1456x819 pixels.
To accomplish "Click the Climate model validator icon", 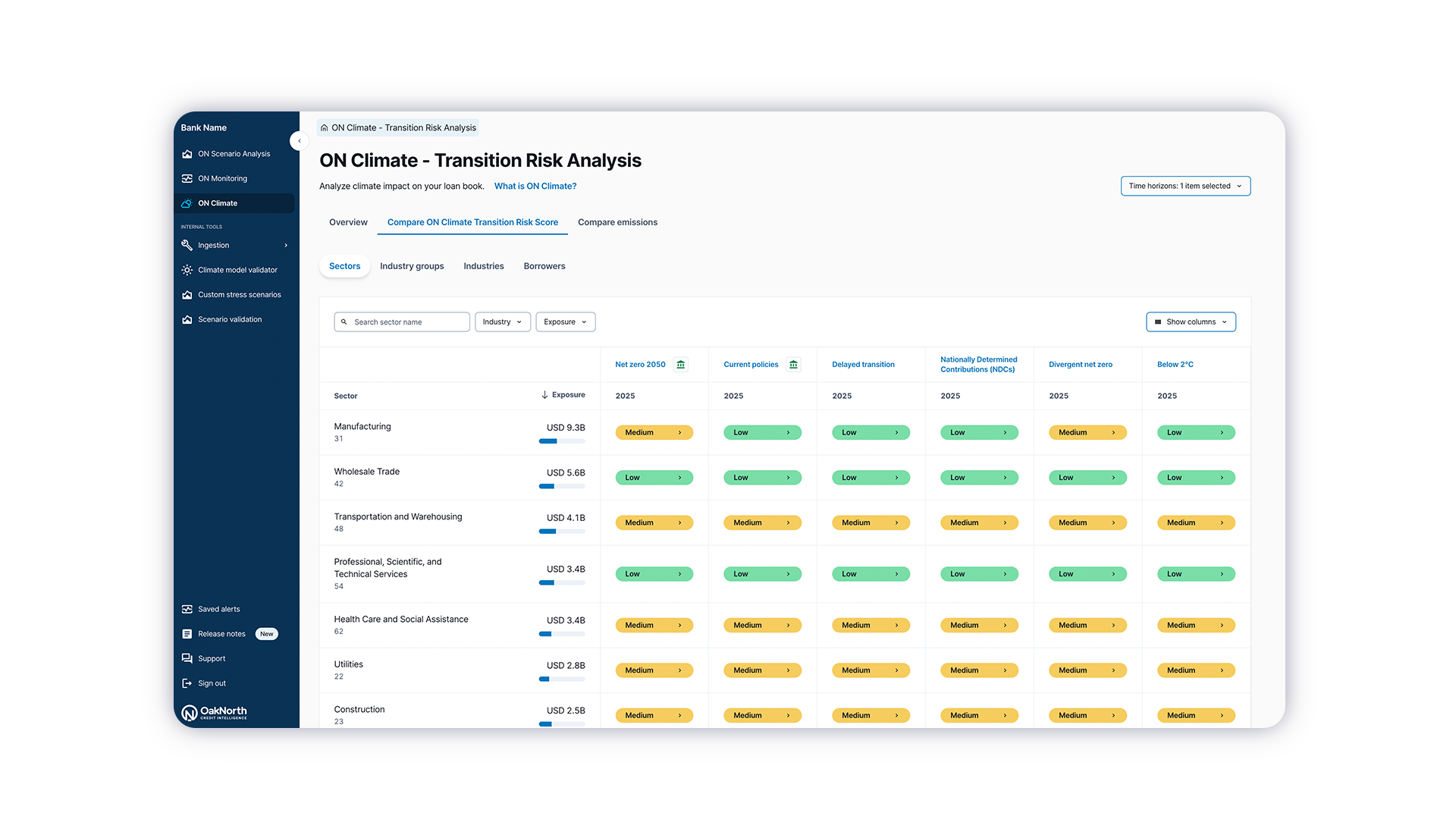I will tap(187, 271).
